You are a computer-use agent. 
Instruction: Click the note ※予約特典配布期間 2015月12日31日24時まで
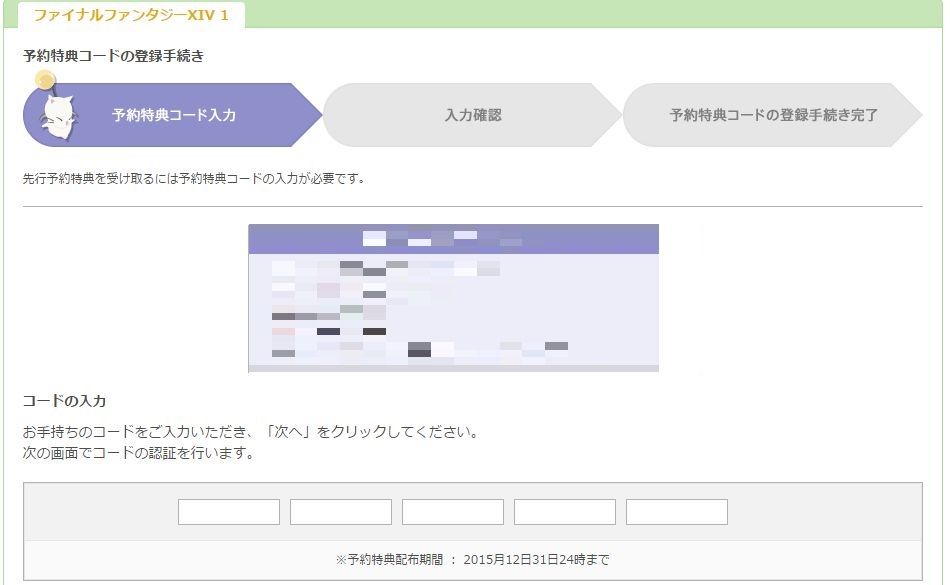[473, 560]
